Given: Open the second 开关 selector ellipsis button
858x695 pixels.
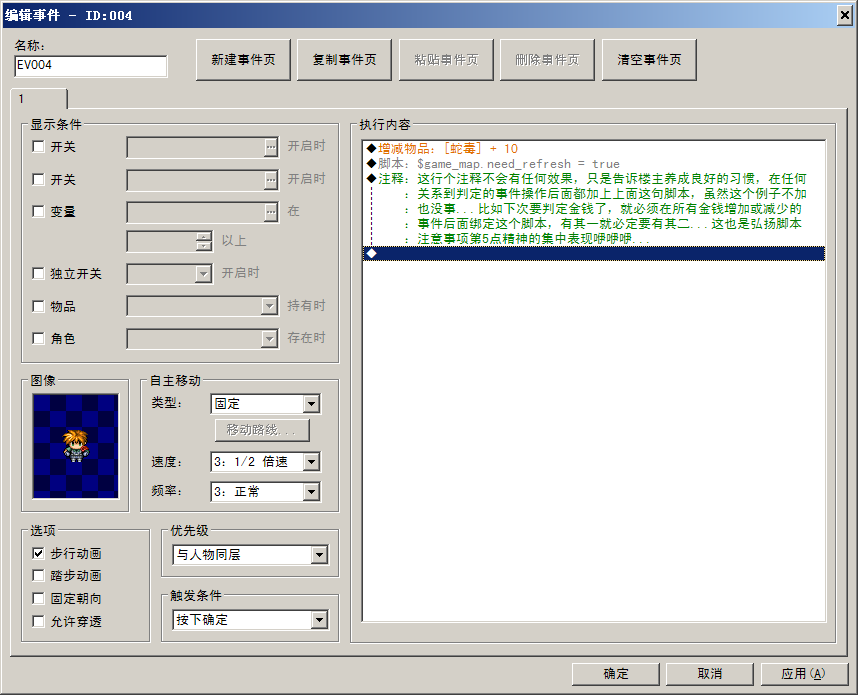Looking at the screenshot, I should 270,180.
